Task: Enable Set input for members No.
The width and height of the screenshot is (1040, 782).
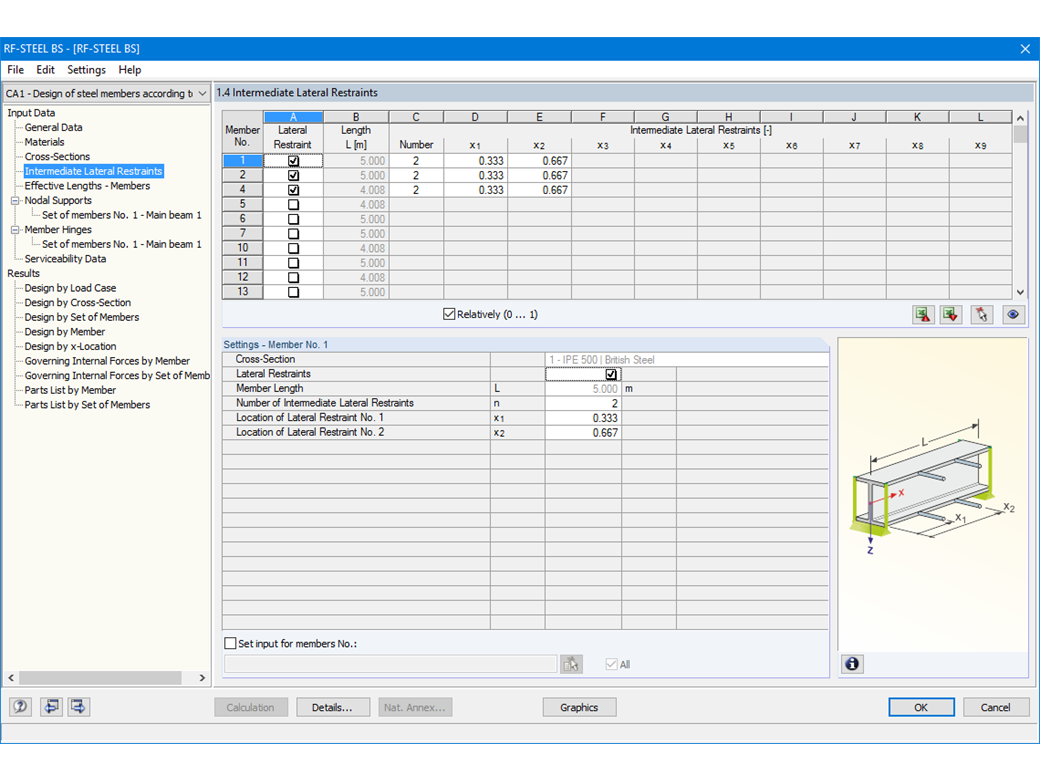Action: 230,643
